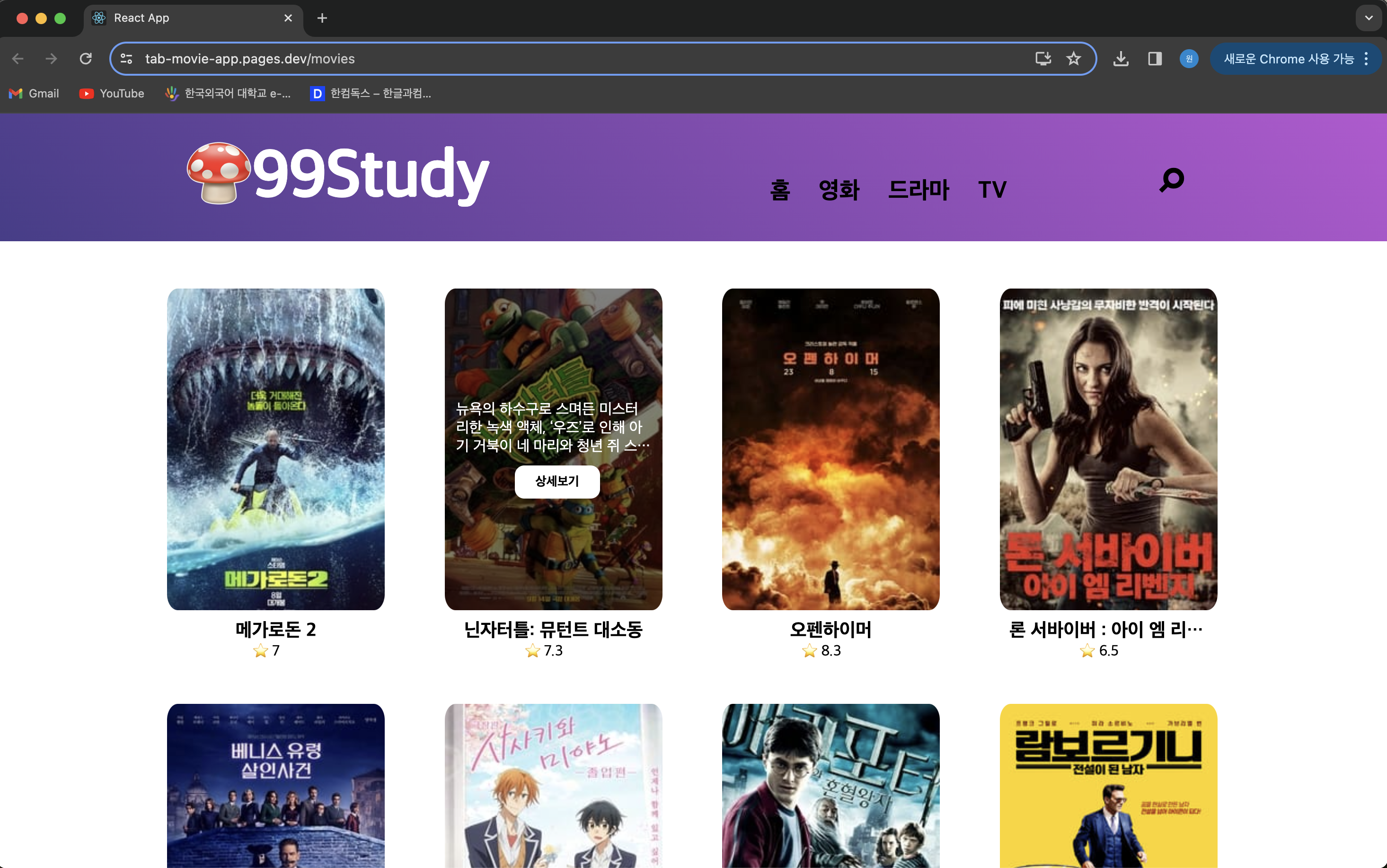Open the Chrome downloads icon
The image size is (1387, 868).
[x=1121, y=59]
